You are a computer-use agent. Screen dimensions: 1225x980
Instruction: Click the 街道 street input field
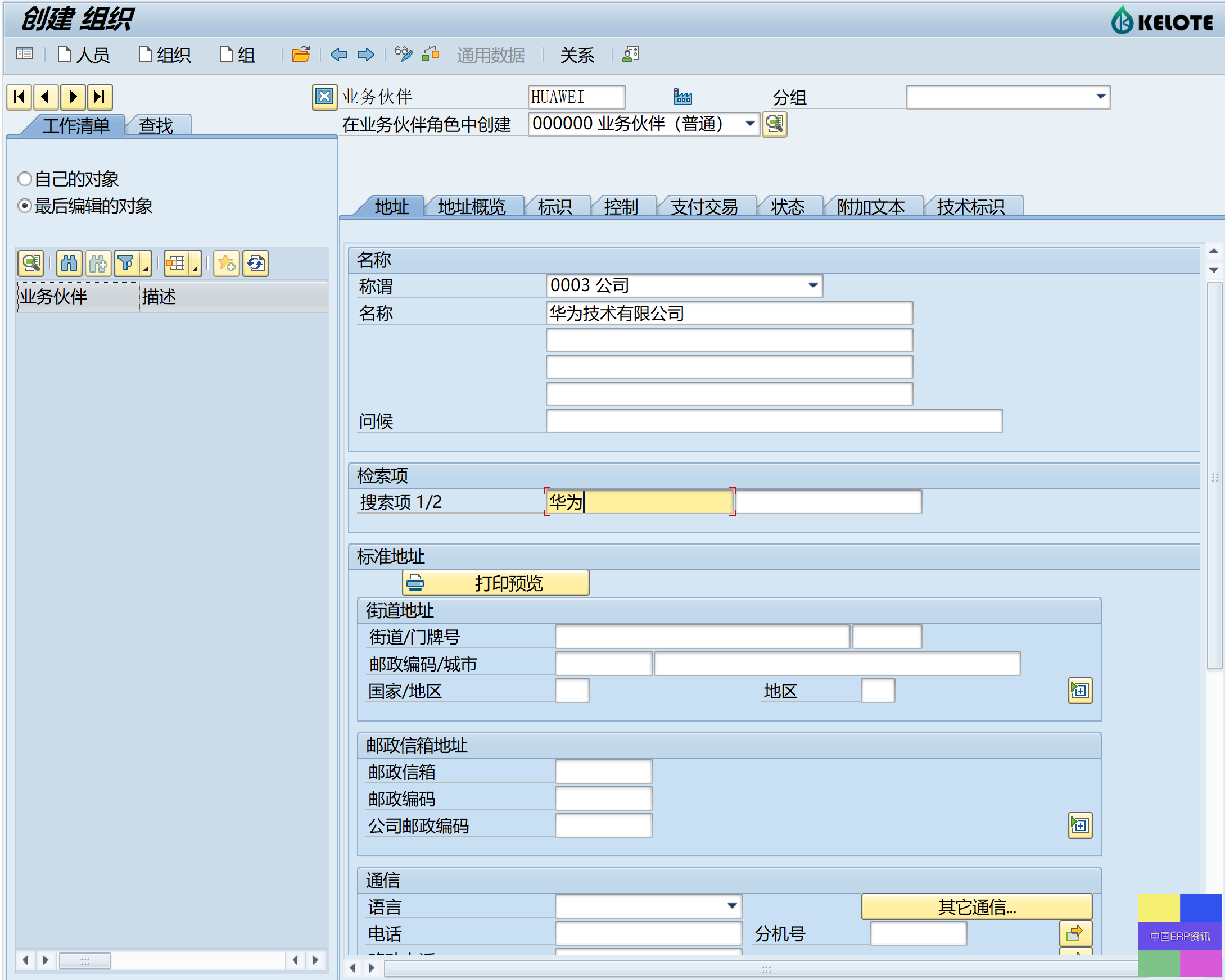pyautogui.click(x=702, y=637)
